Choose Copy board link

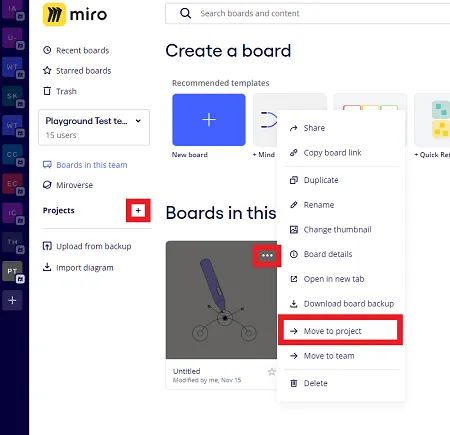[341, 153]
